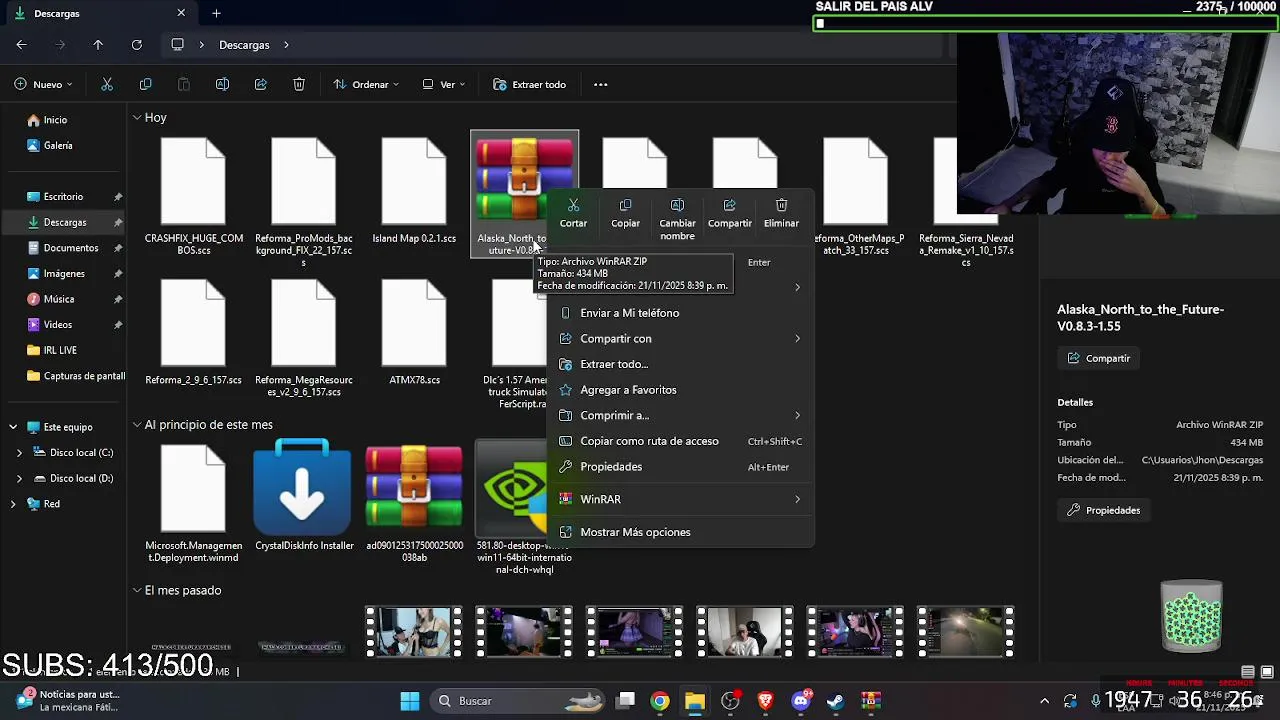Select CRASHFIX_HUGE_COMBOS.scs file
1280x720 pixels.
tap(194, 196)
